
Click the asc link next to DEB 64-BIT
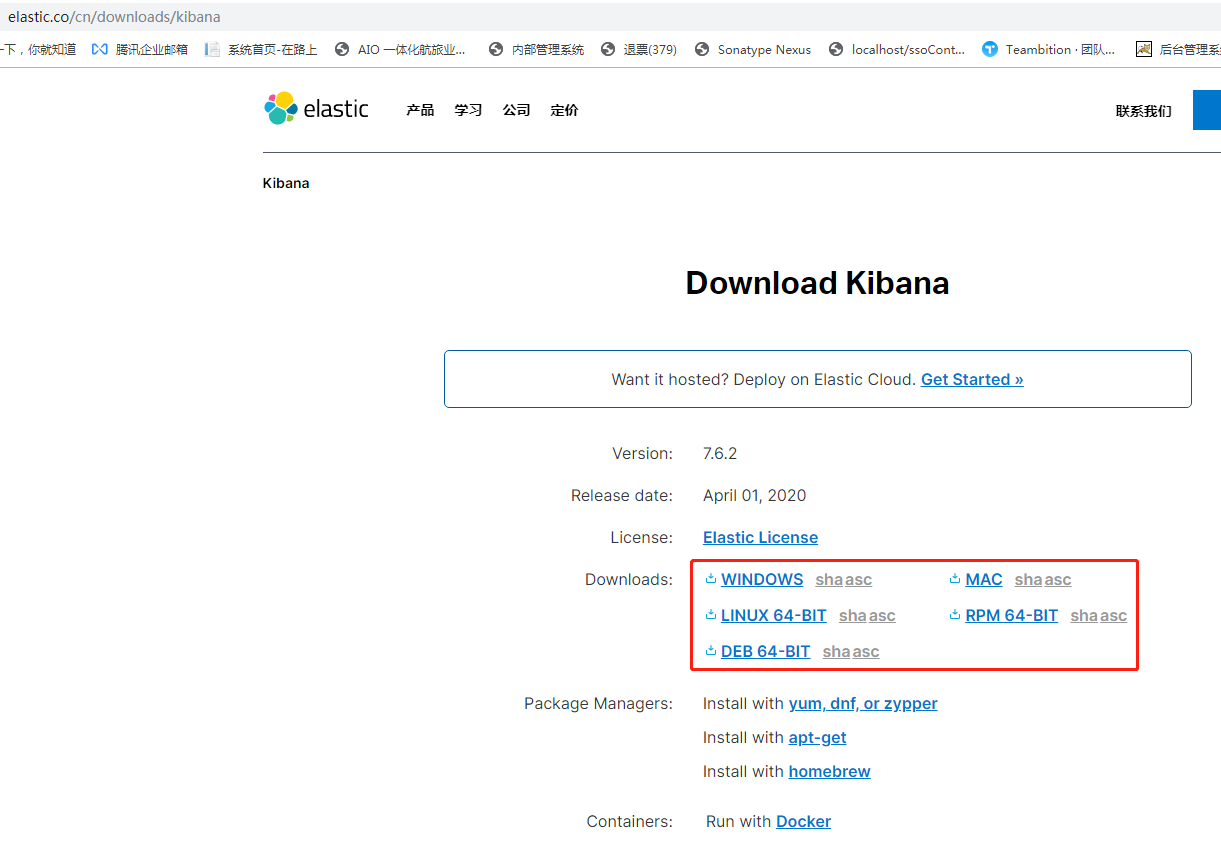[866, 652]
